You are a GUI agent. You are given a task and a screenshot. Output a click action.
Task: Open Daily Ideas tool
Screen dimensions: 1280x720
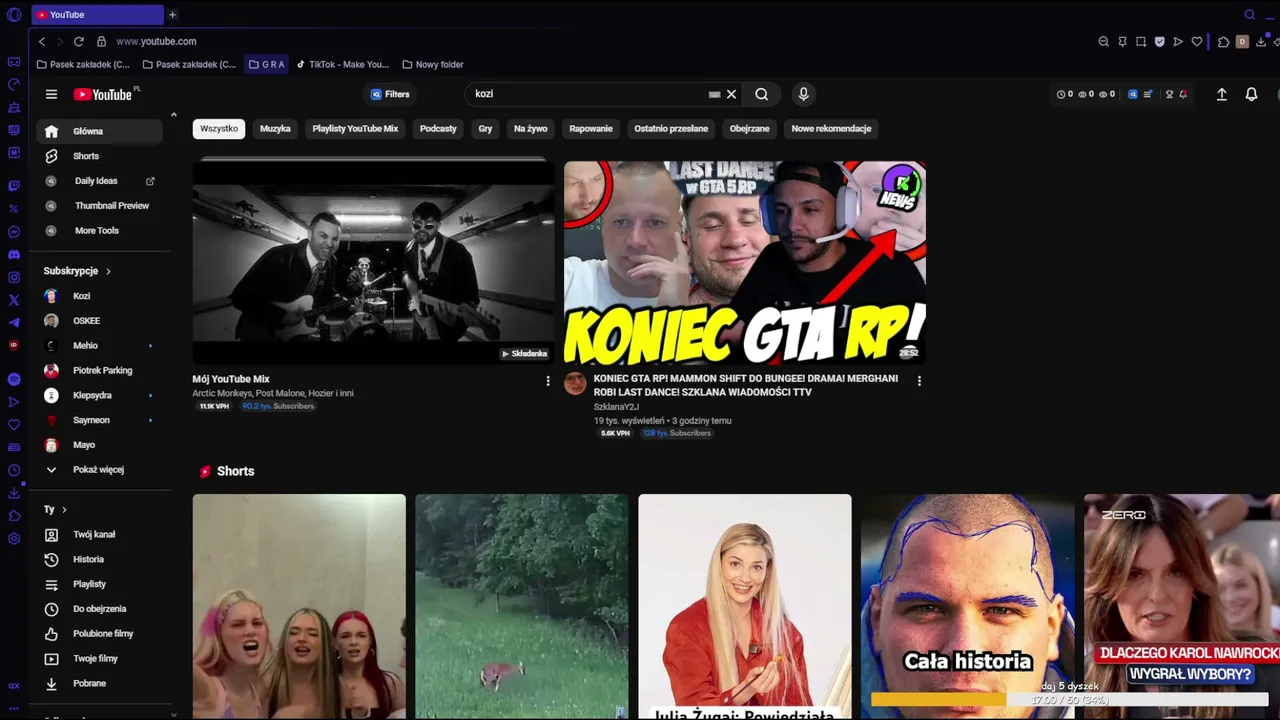click(98, 181)
